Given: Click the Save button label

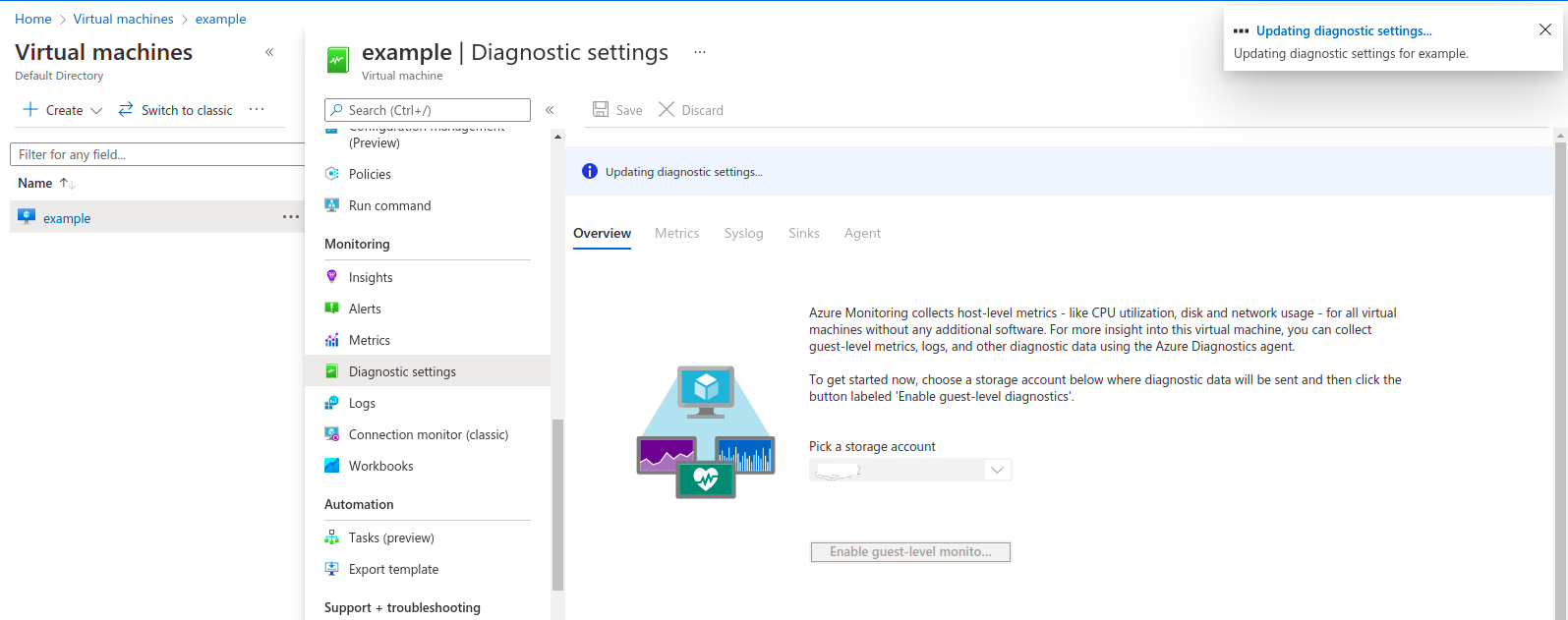Looking at the screenshot, I should click(x=629, y=110).
